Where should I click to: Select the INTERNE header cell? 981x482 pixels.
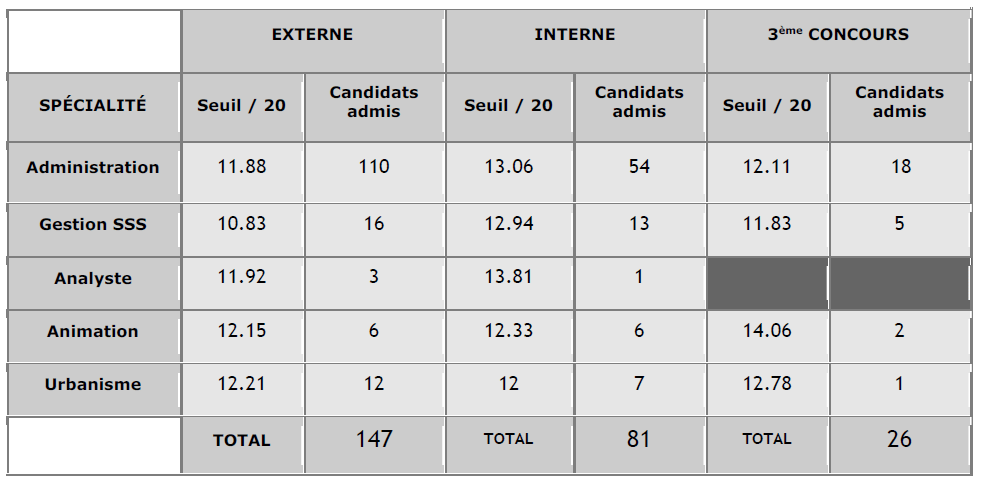click(x=574, y=35)
